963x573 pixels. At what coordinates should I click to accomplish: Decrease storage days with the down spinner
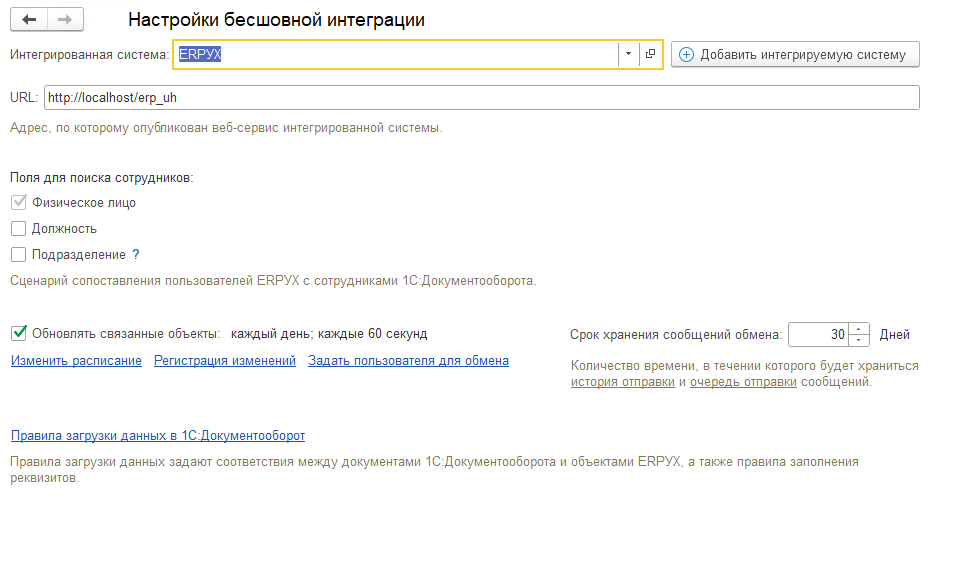click(x=859, y=340)
